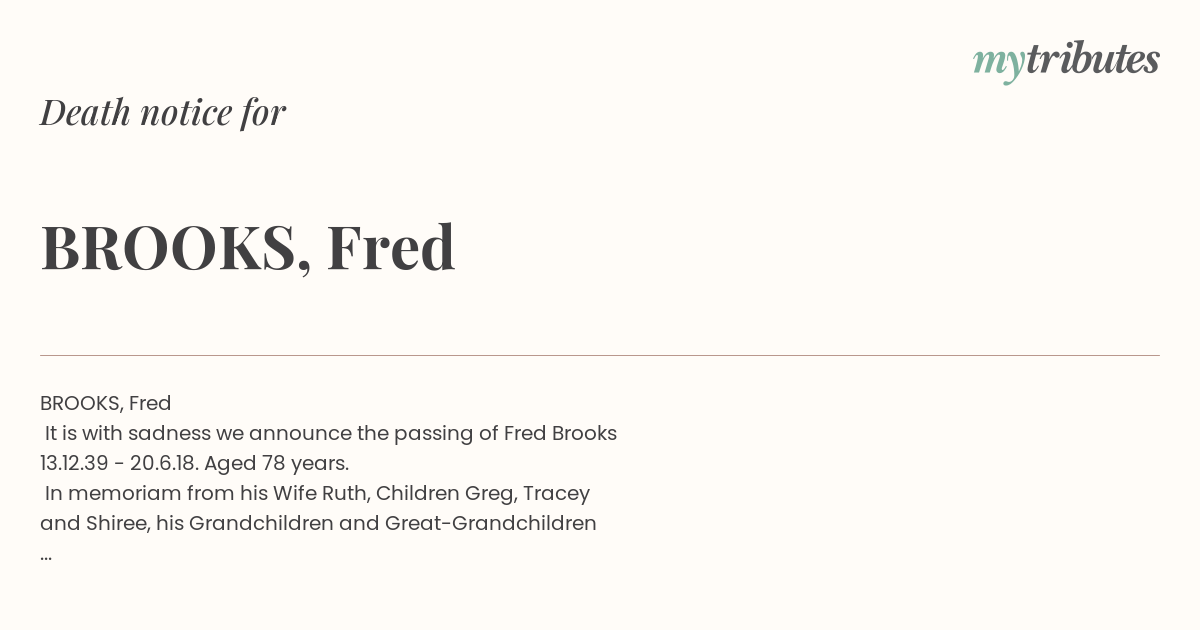This screenshot has height=630, width=1200.
Task: Select the 'Death notice for' italic heading
Action: 163,113
